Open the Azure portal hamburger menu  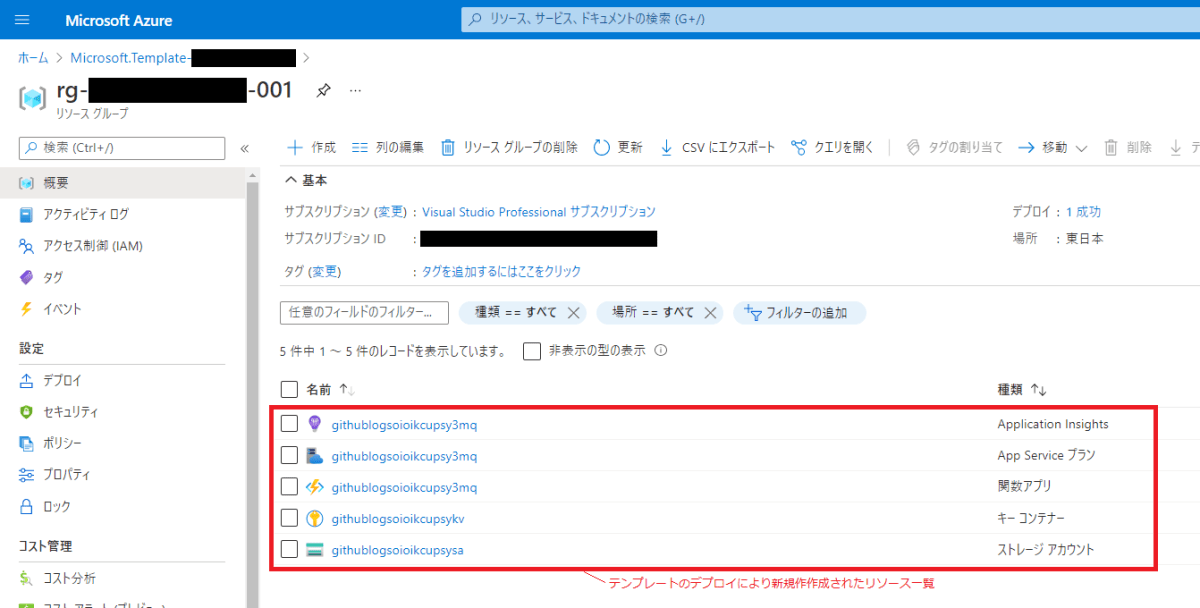23,20
